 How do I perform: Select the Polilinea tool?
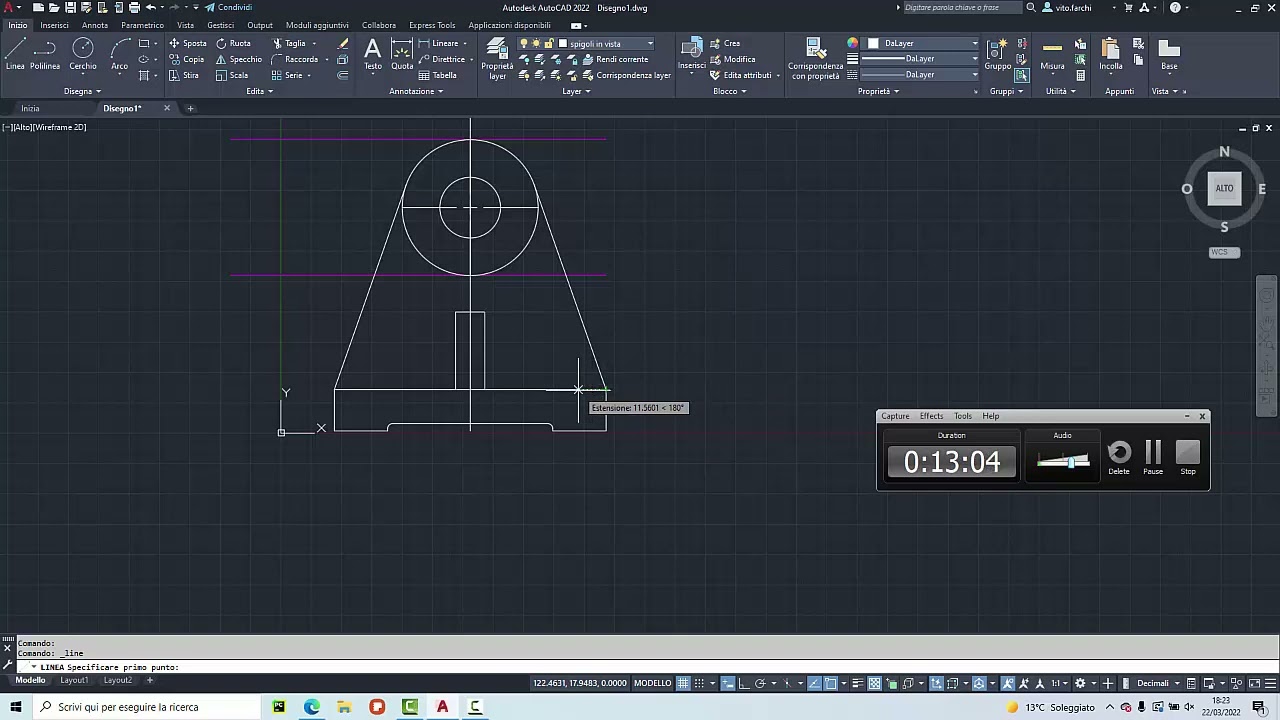pos(45,54)
